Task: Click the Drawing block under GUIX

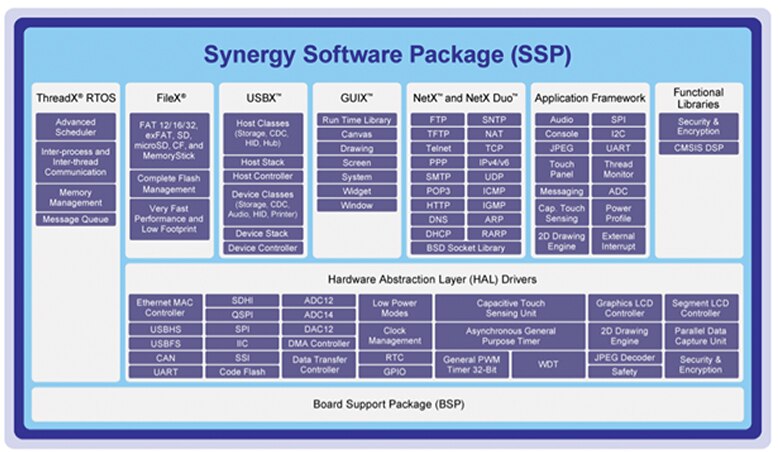Action: click(357, 148)
